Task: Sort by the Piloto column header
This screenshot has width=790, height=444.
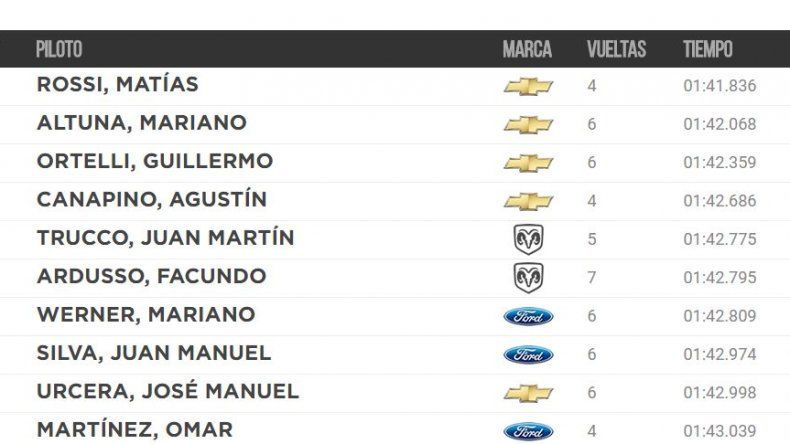Action: (x=59, y=49)
